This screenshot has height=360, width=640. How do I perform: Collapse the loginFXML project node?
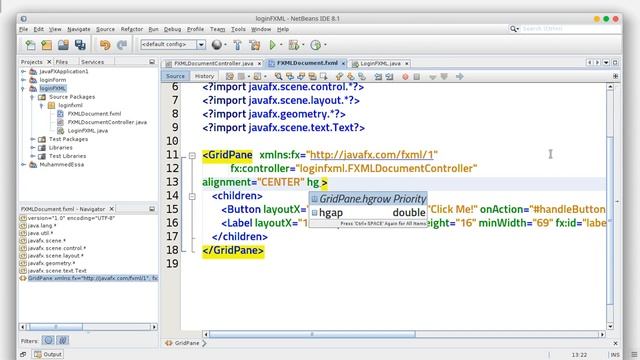click(23, 89)
